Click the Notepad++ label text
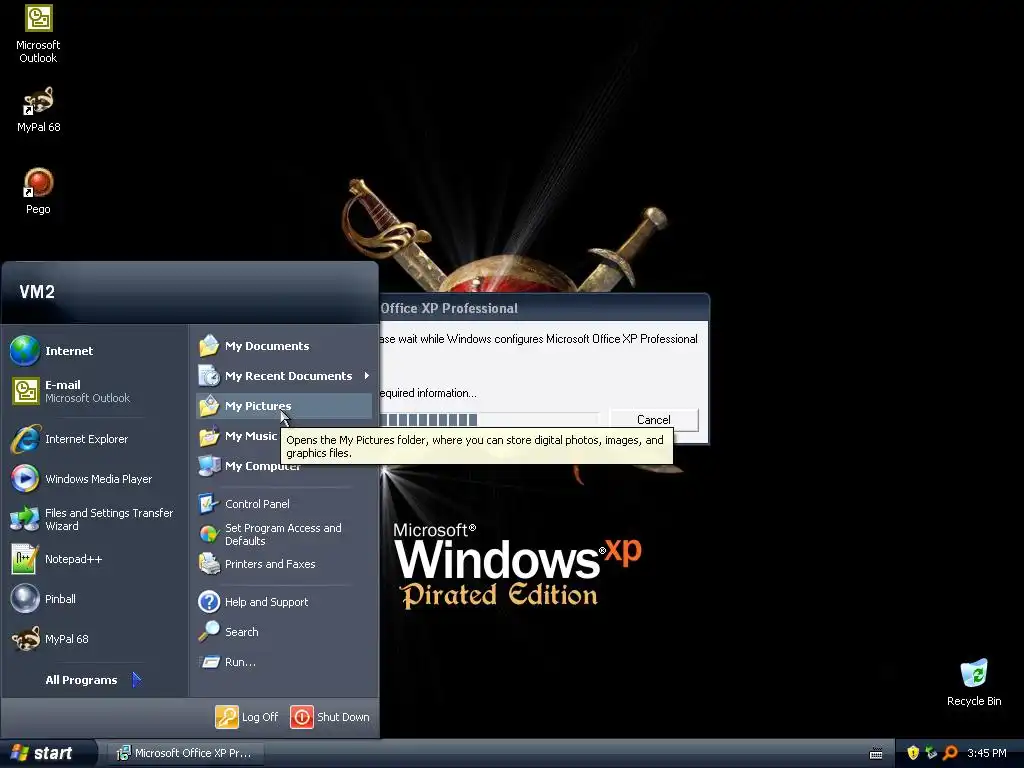The width and height of the screenshot is (1024, 768). coord(73,559)
